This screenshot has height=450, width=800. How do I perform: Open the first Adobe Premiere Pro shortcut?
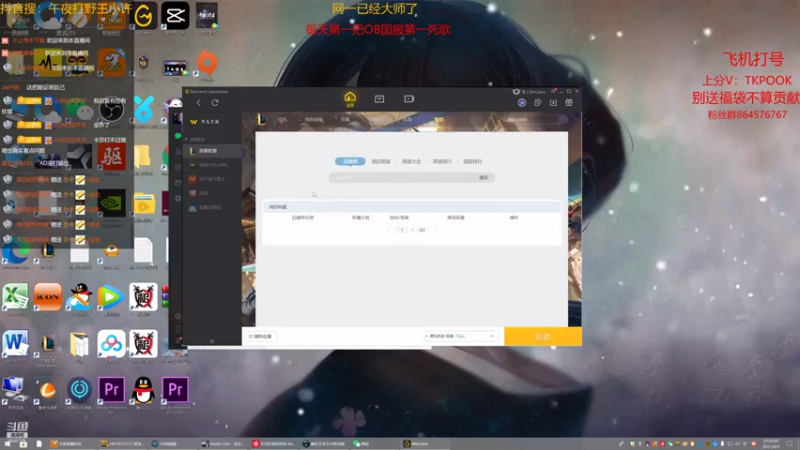point(111,390)
